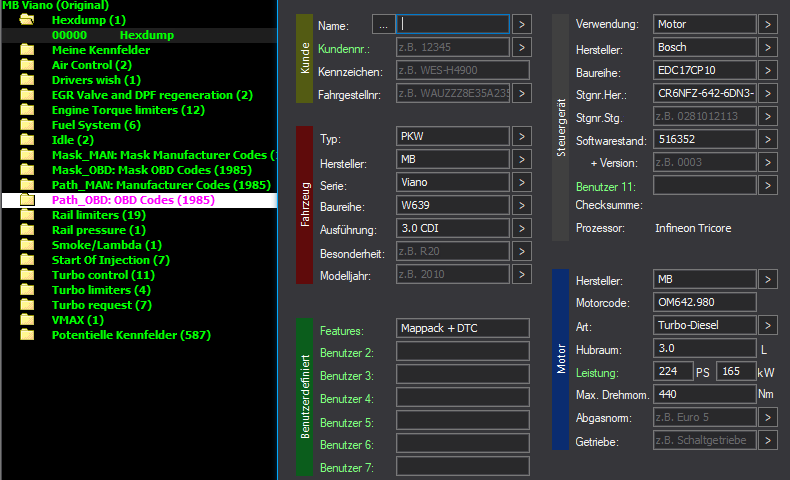Open arrow next to Baureihe EDC17CP10 field
The image size is (790, 480).
tap(768, 71)
